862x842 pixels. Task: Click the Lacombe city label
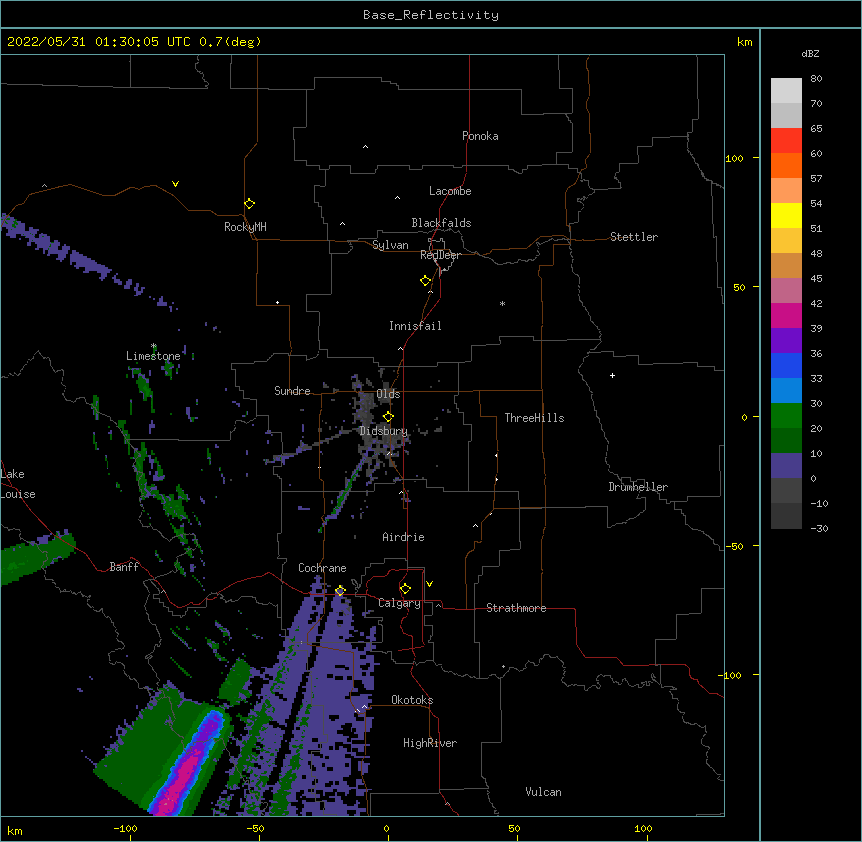[x=450, y=191]
